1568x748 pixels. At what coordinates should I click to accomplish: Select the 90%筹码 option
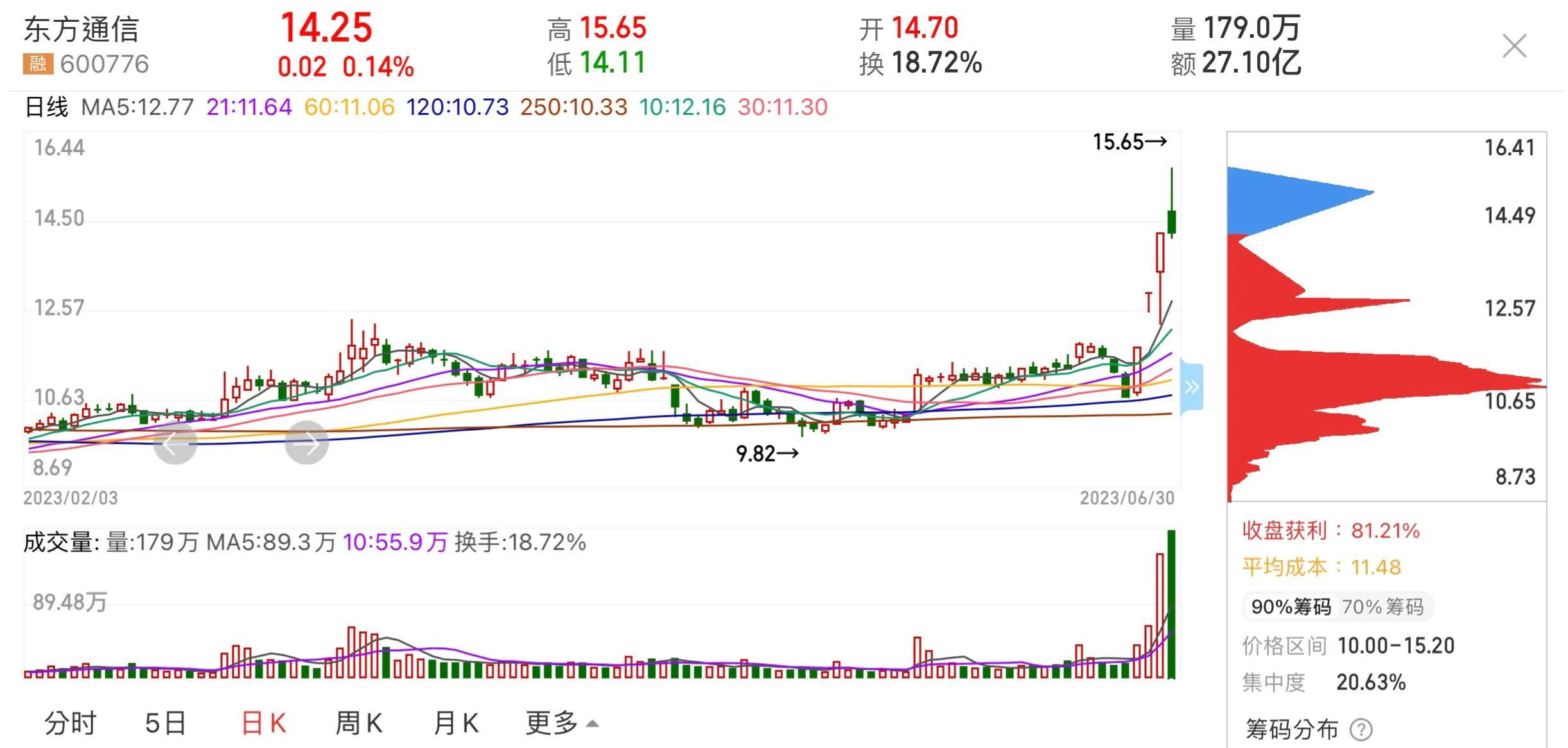click(1291, 607)
